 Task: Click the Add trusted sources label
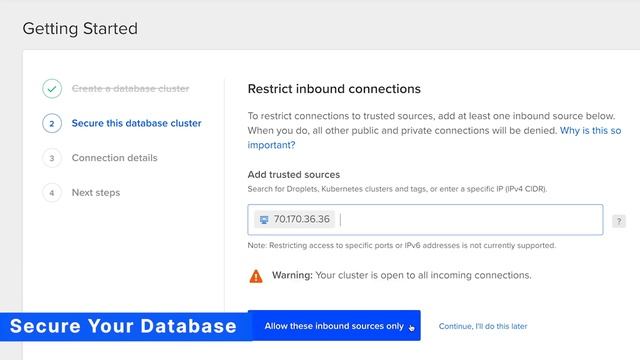(293, 175)
